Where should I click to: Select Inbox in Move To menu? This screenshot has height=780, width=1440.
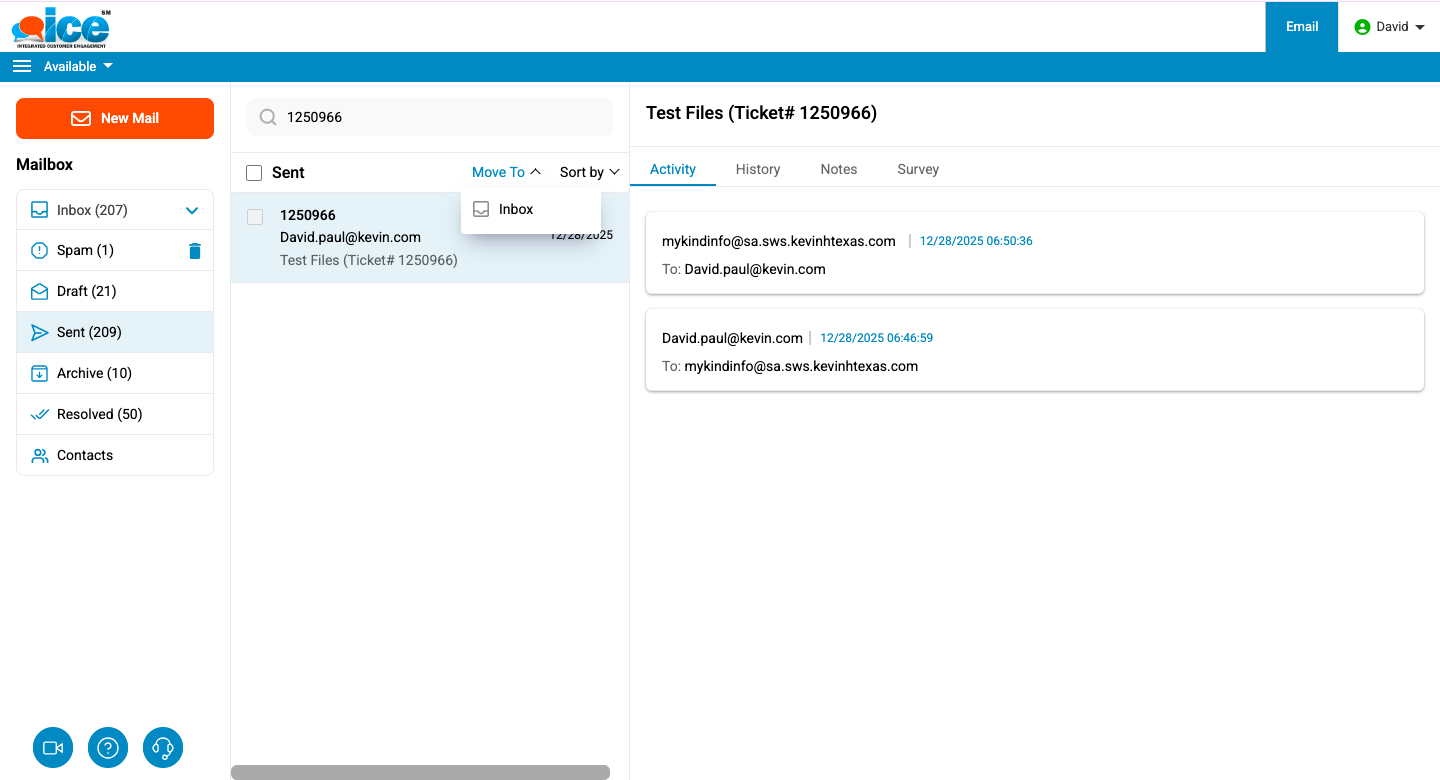point(516,209)
